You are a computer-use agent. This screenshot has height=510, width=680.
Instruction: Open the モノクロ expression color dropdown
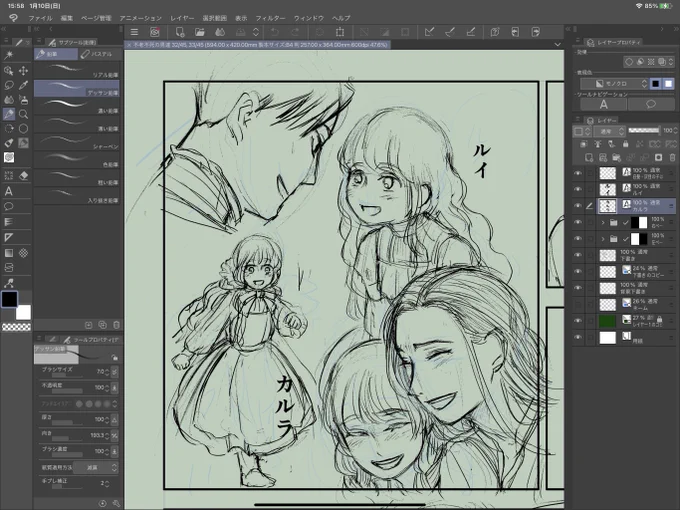point(615,83)
